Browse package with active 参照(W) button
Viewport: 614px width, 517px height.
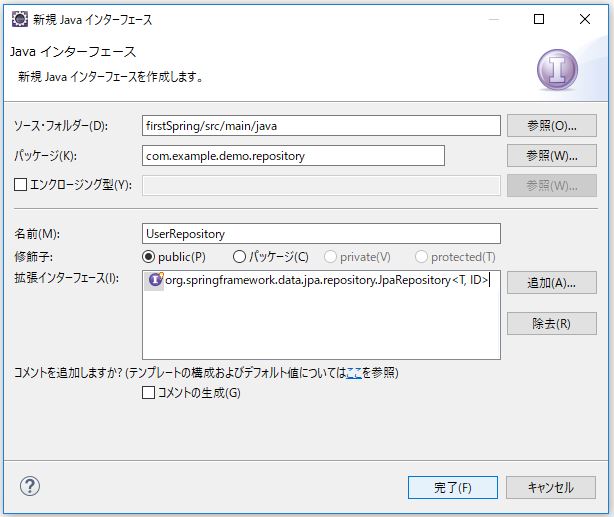tap(552, 155)
